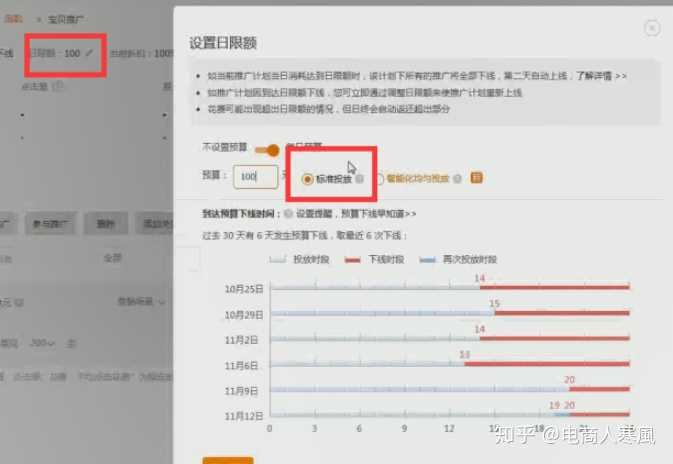673x464 pixels.
Task: Click the 下线时段 red legend marker
Action: (353, 258)
